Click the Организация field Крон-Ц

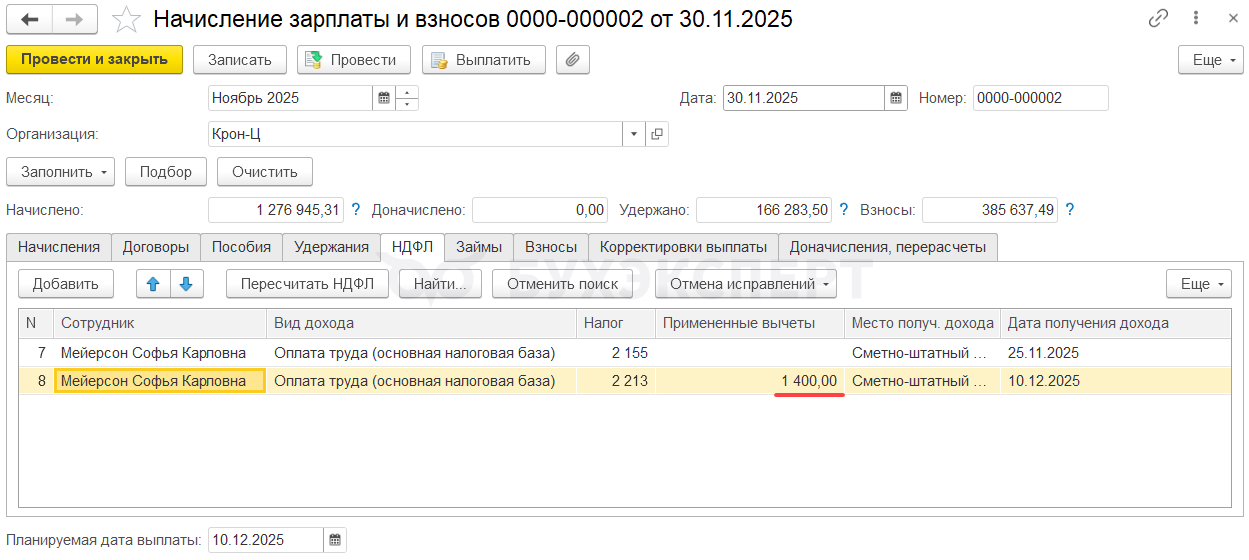415,134
